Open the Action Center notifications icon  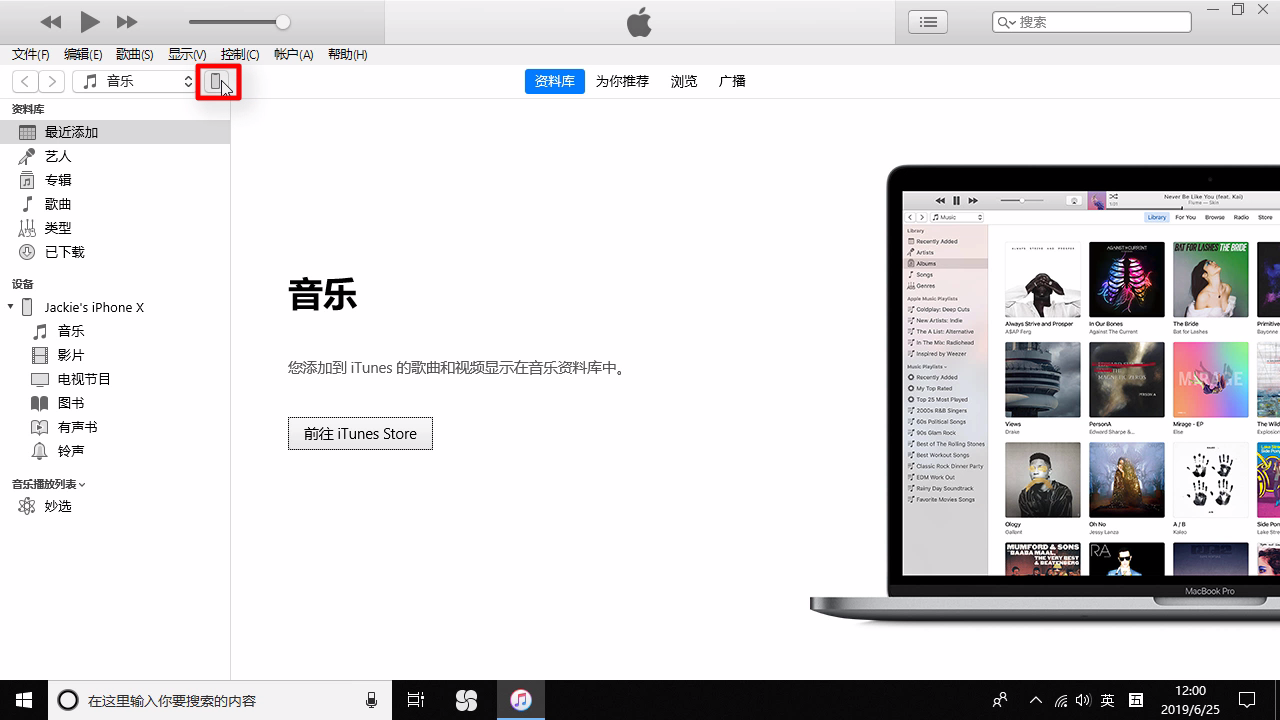tap(1247, 700)
